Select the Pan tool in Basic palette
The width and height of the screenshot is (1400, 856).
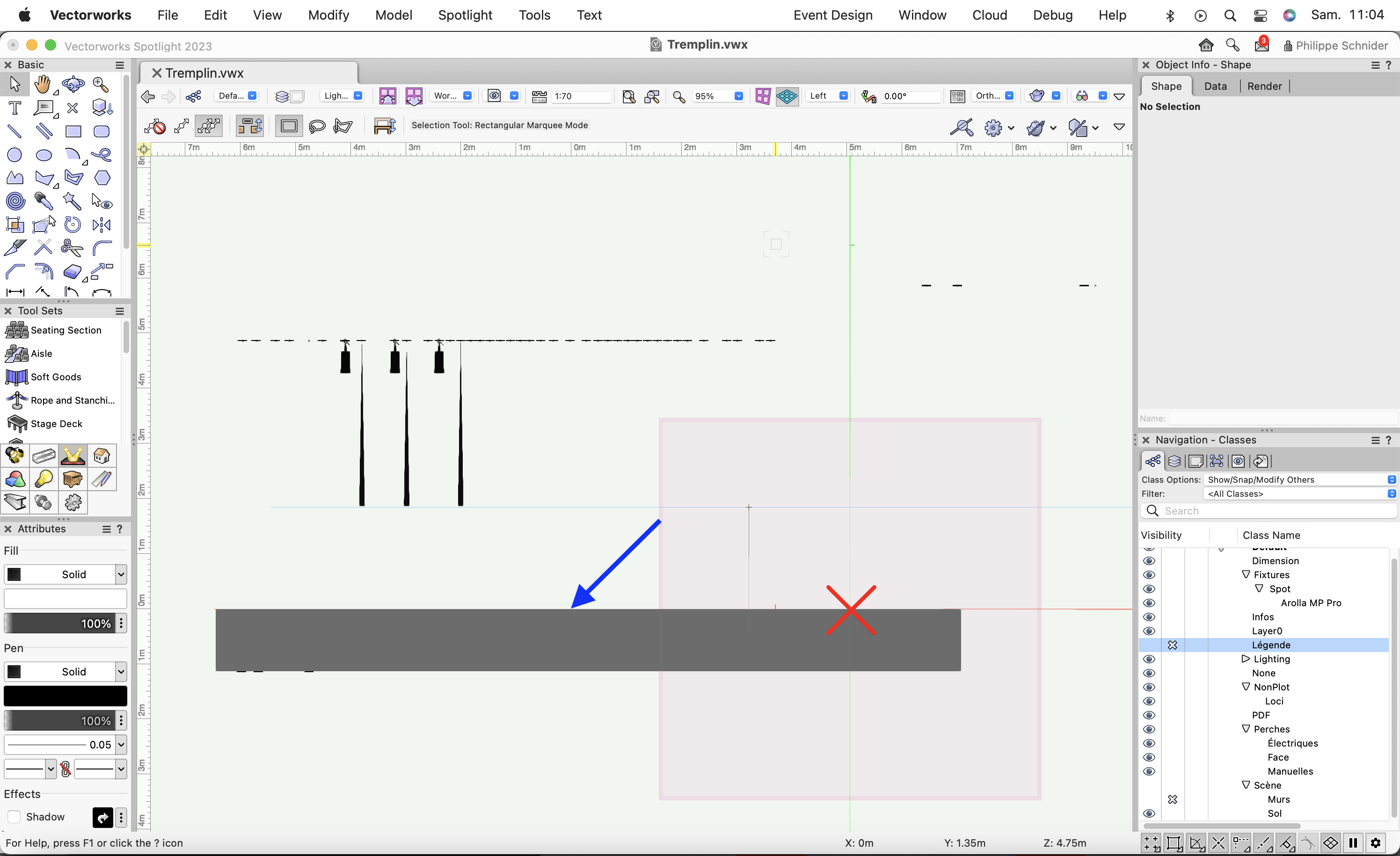[x=44, y=84]
